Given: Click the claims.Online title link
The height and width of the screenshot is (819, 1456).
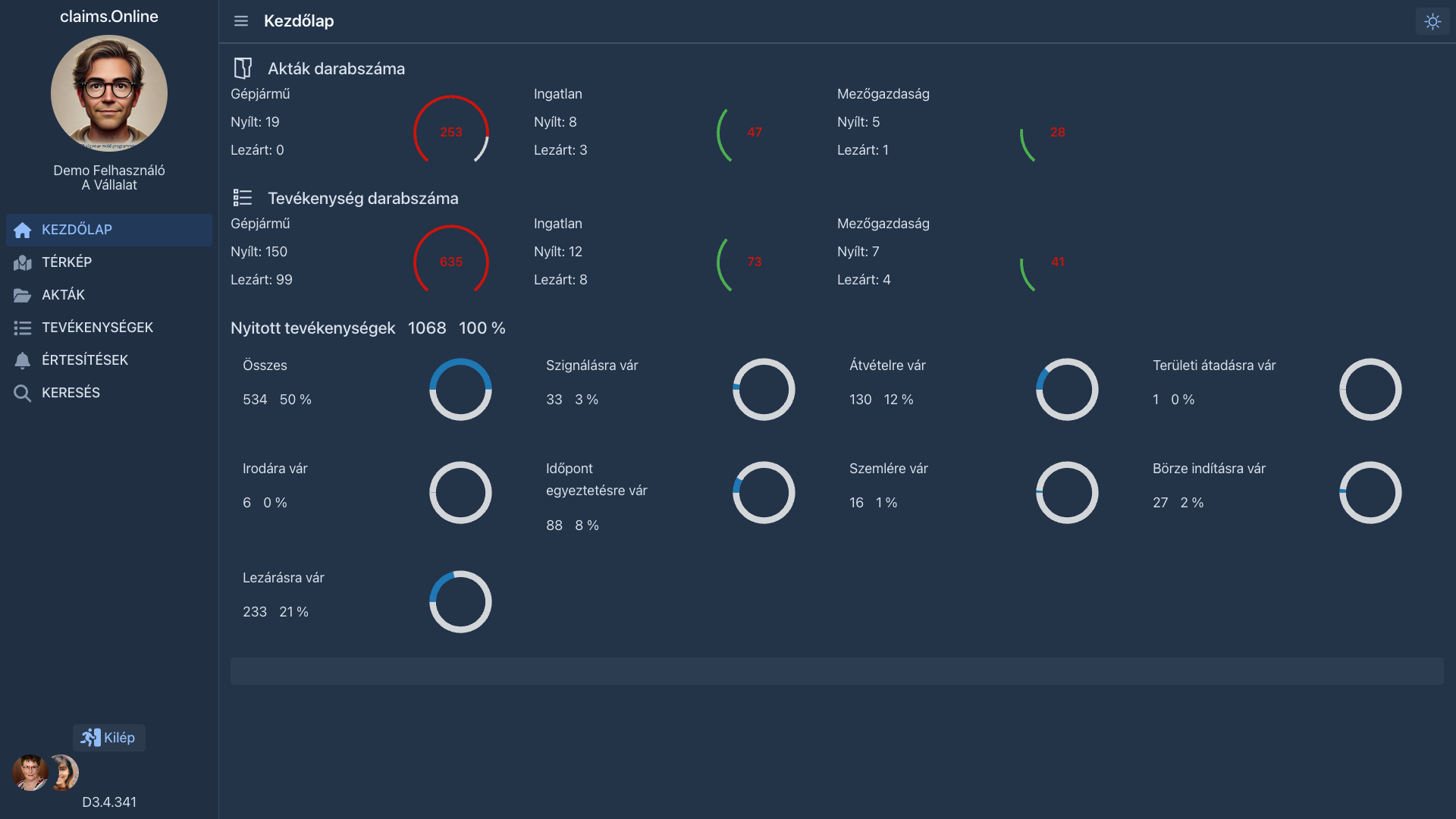Looking at the screenshot, I should pos(109,17).
